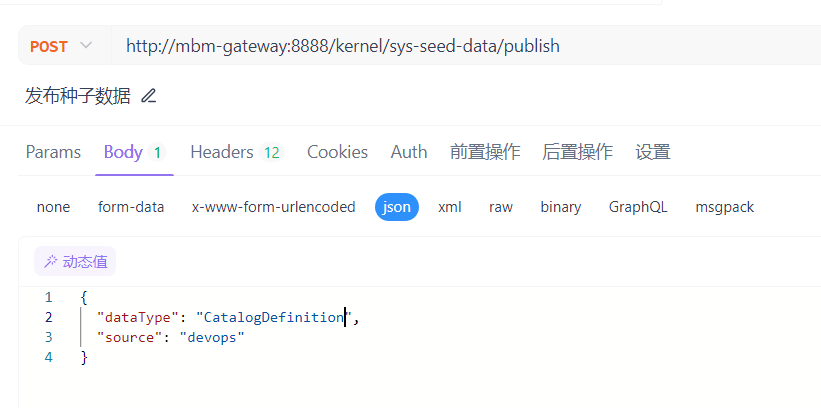Click the magic wand 动态值 button
The height and width of the screenshot is (408, 821).
pos(75,262)
